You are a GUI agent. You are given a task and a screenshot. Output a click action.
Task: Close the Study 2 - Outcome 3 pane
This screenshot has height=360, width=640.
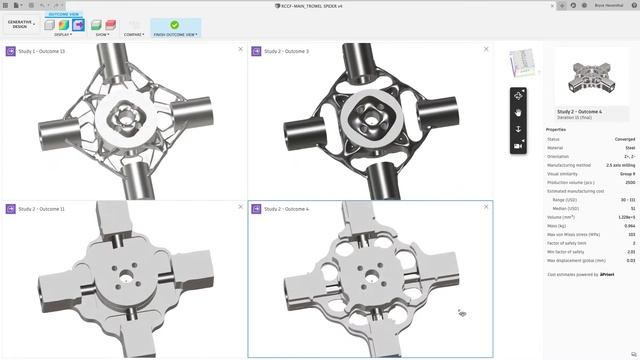pos(486,49)
